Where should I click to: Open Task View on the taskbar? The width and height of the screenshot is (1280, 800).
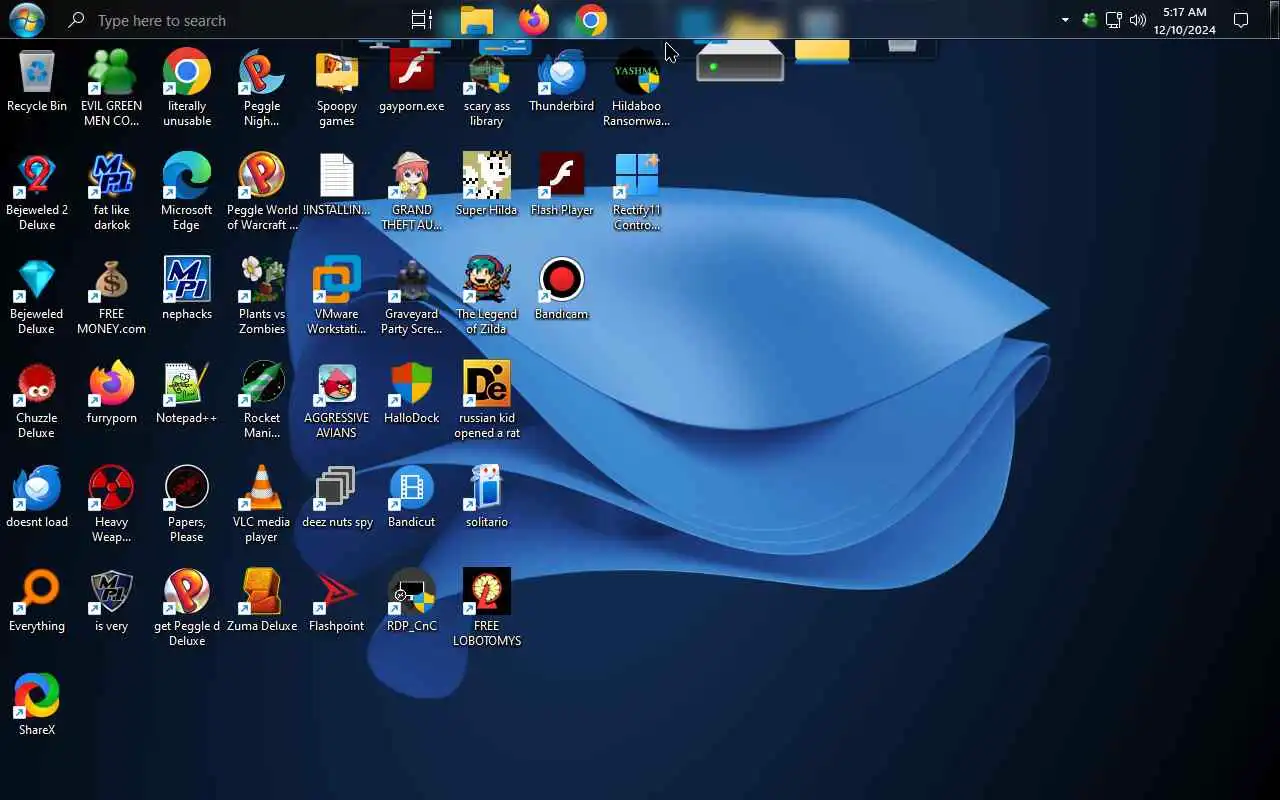422,20
